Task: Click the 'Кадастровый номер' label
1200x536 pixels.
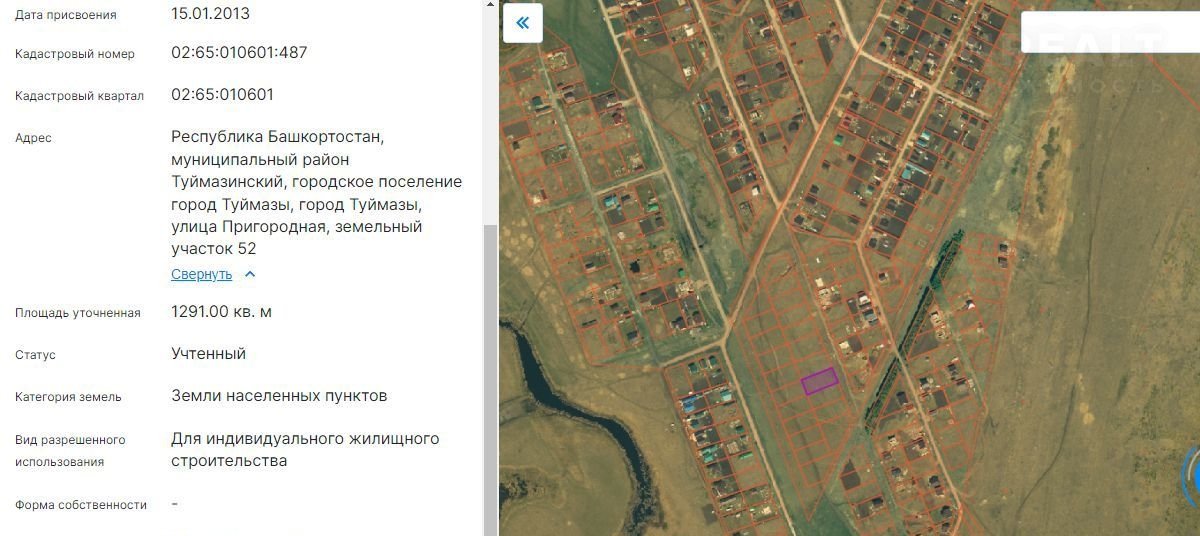Action: (x=75, y=54)
